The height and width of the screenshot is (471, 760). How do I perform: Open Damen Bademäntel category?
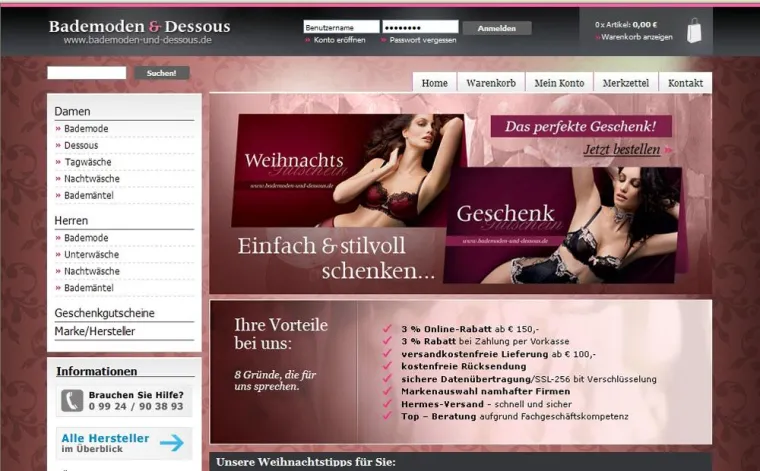pyautogui.click(x=89, y=195)
